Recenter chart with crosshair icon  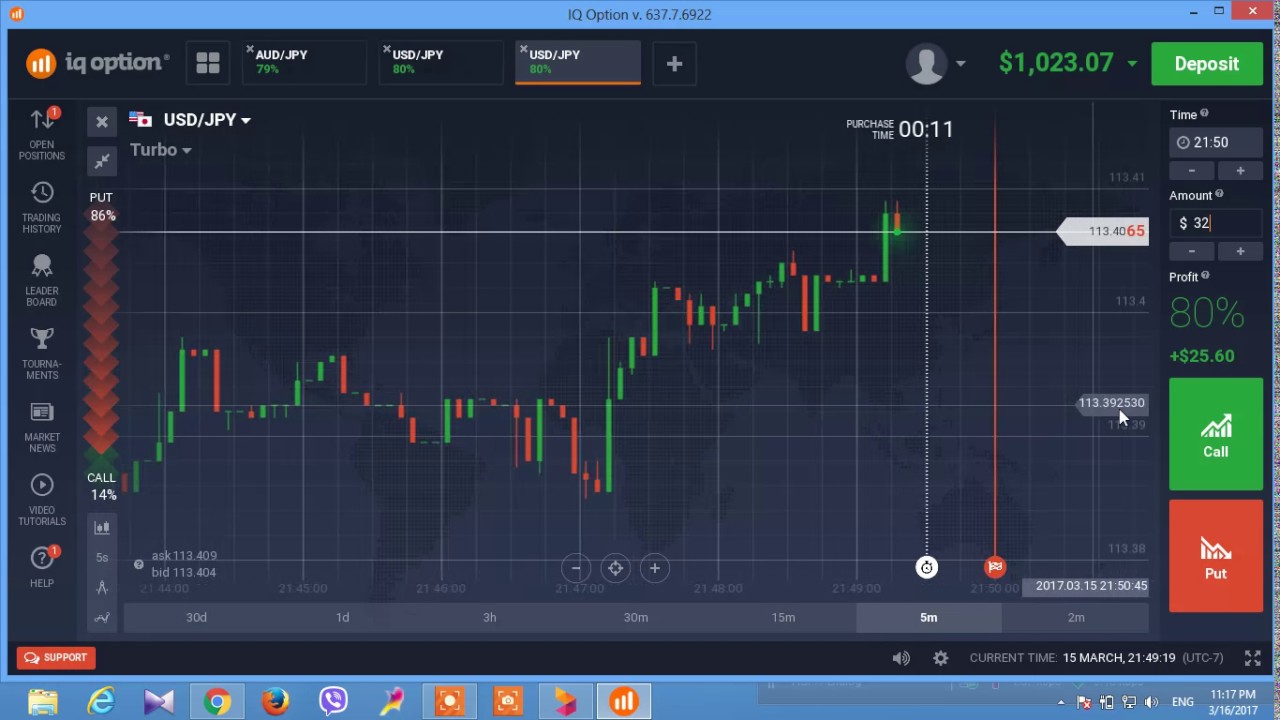coord(615,568)
